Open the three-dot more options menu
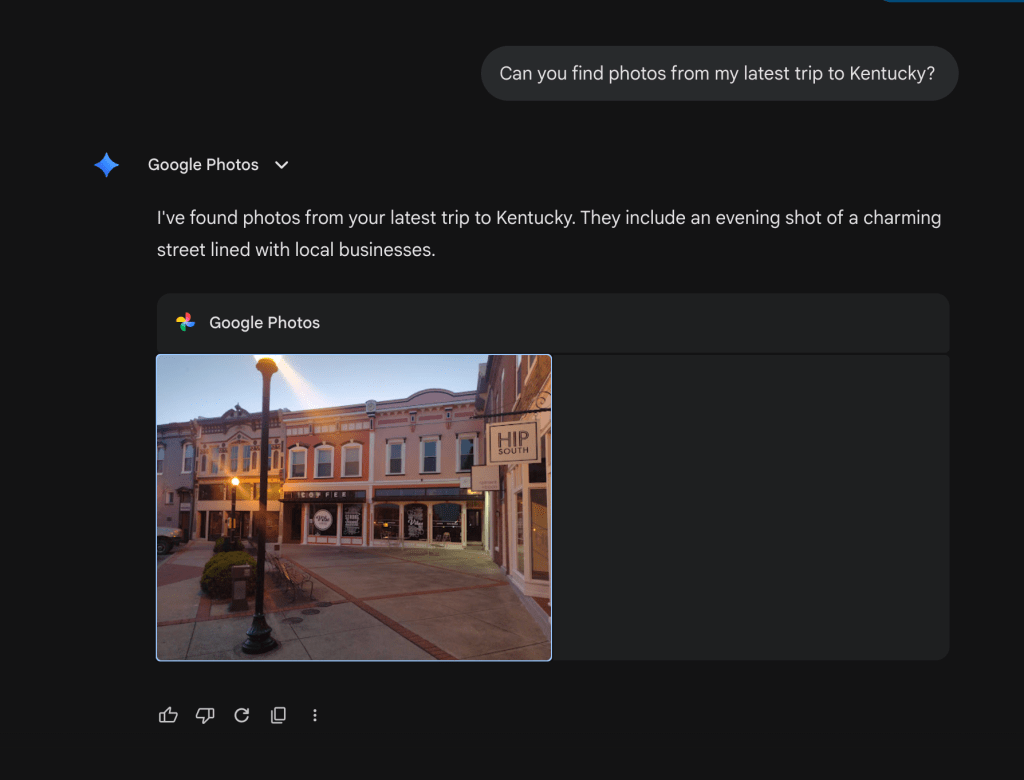Image resolution: width=1024 pixels, height=780 pixels. (315, 715)
